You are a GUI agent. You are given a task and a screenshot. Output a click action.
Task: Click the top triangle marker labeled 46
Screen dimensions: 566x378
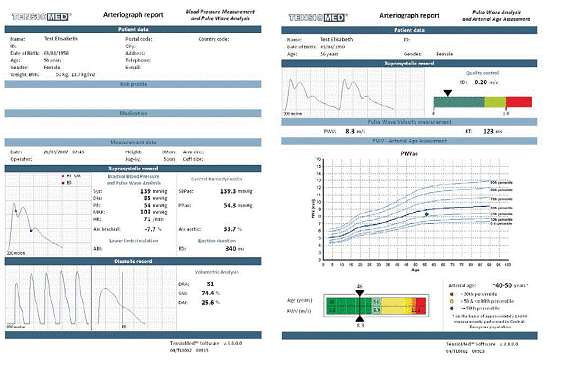(360, 293)
